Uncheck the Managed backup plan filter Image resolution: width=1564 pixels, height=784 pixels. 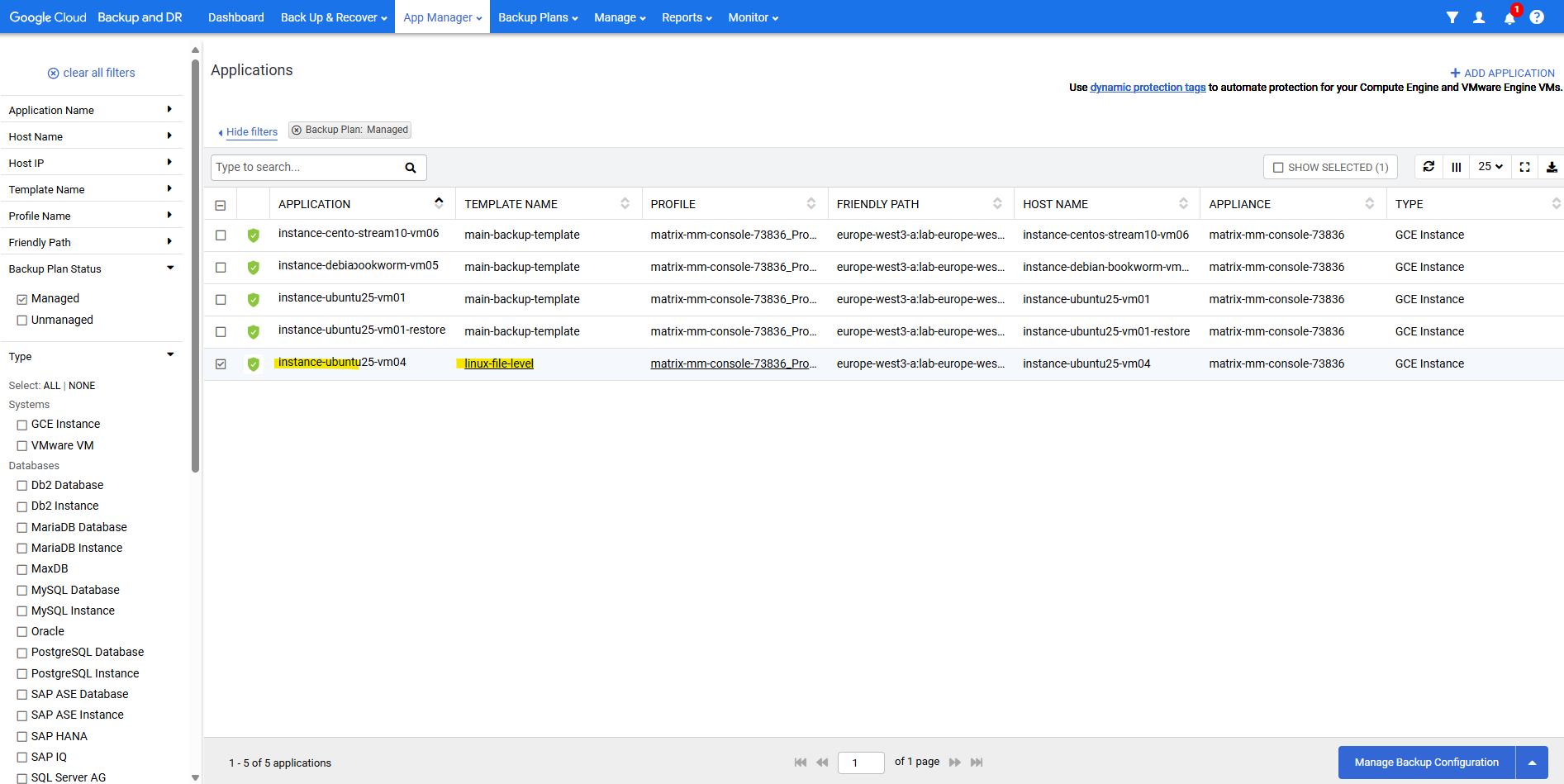click(x=22, y=299)
